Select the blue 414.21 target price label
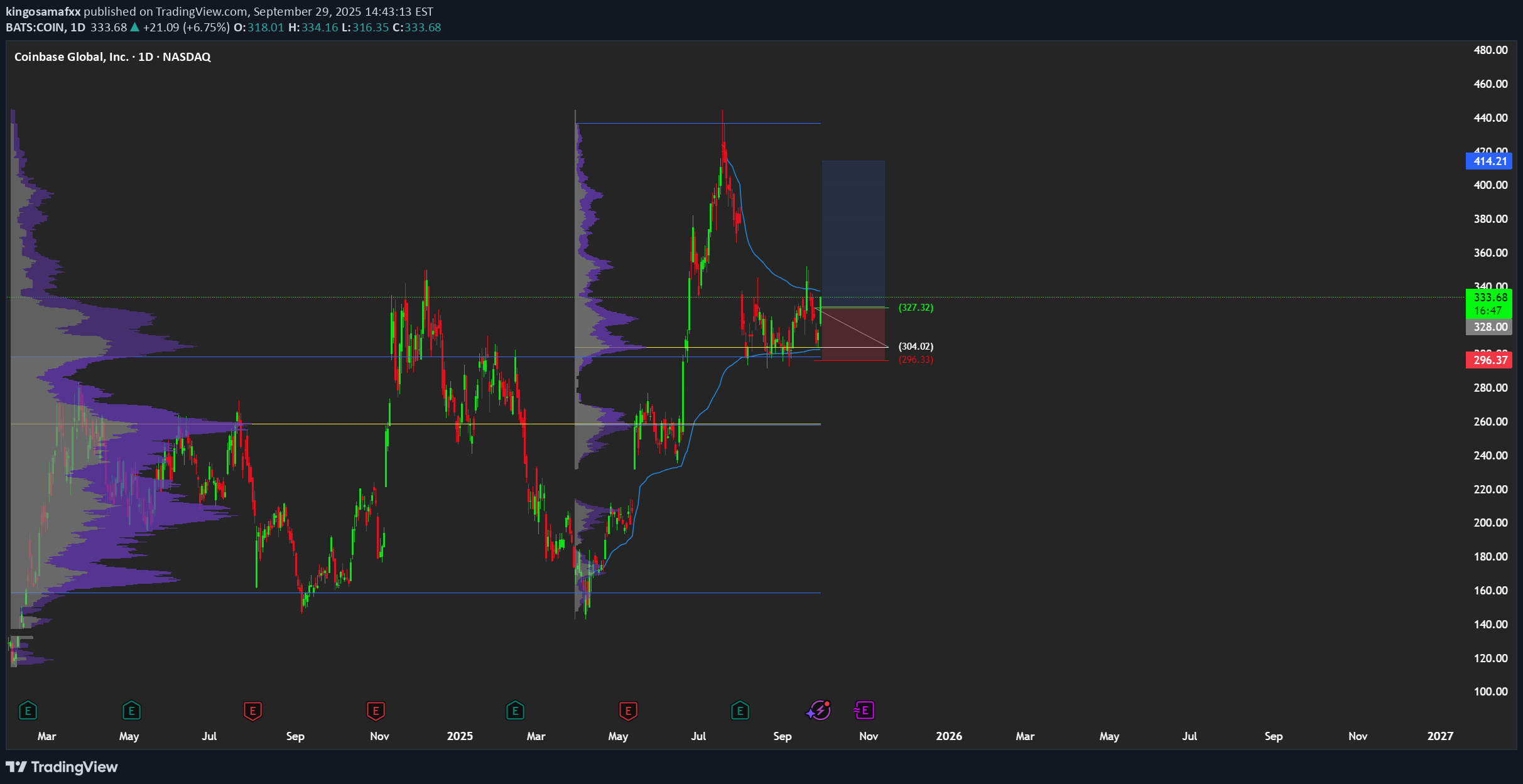The image size is (1523, 784). (x=1489, y=161)
